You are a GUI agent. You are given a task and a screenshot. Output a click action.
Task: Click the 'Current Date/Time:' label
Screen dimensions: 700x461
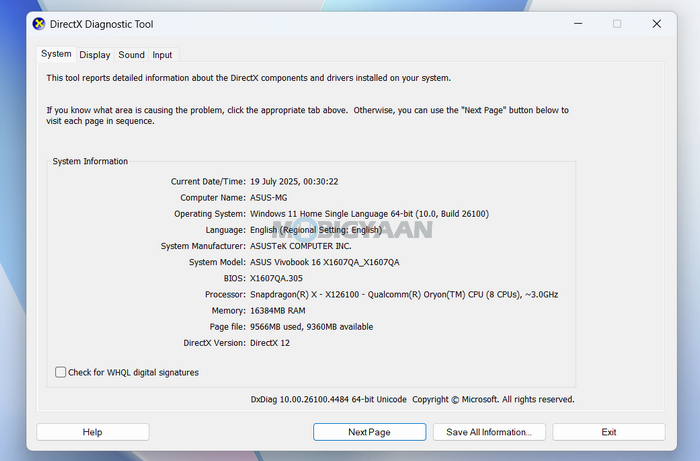pyautogui.click(x=208, y=182)
